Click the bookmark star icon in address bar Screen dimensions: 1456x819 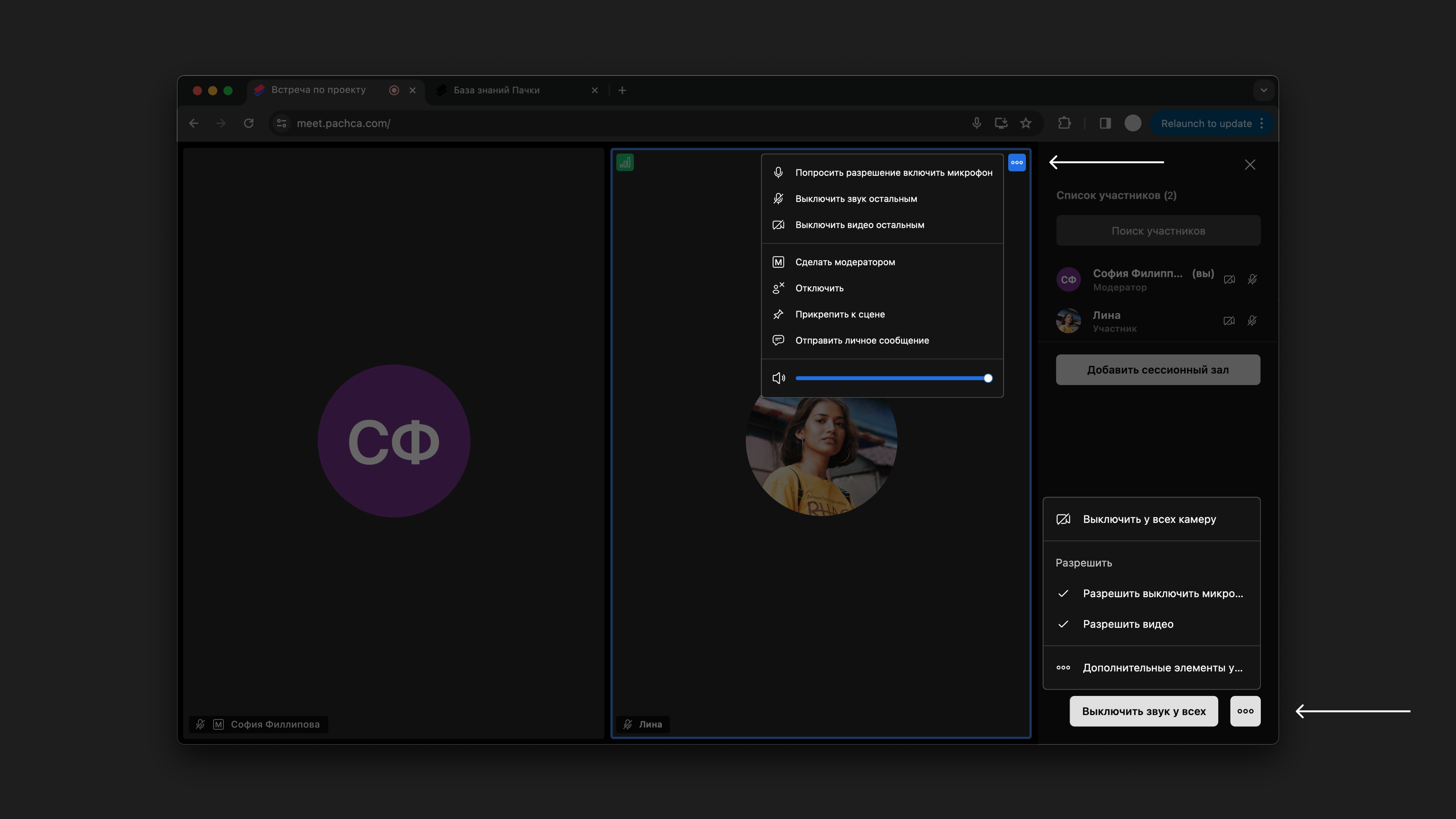[1026, 123]
